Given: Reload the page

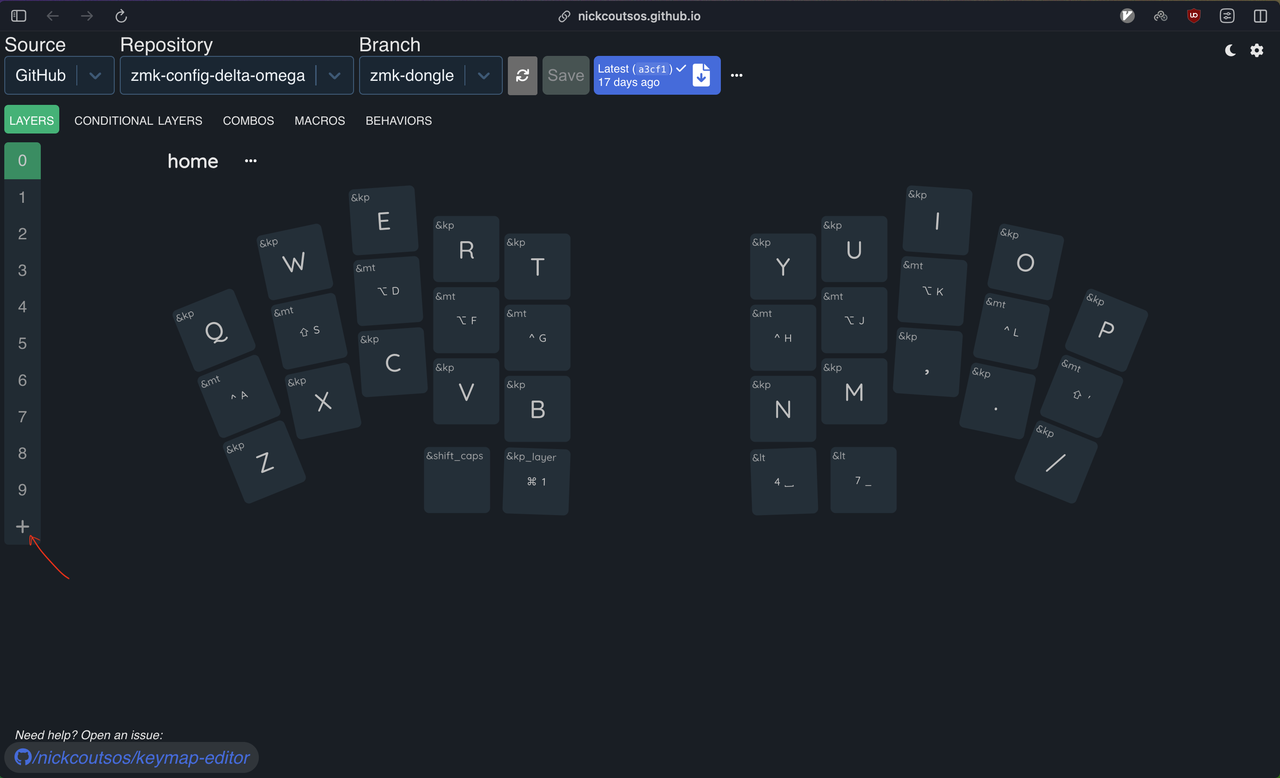Looking at the screenshot, I should [x=121, y=16].
